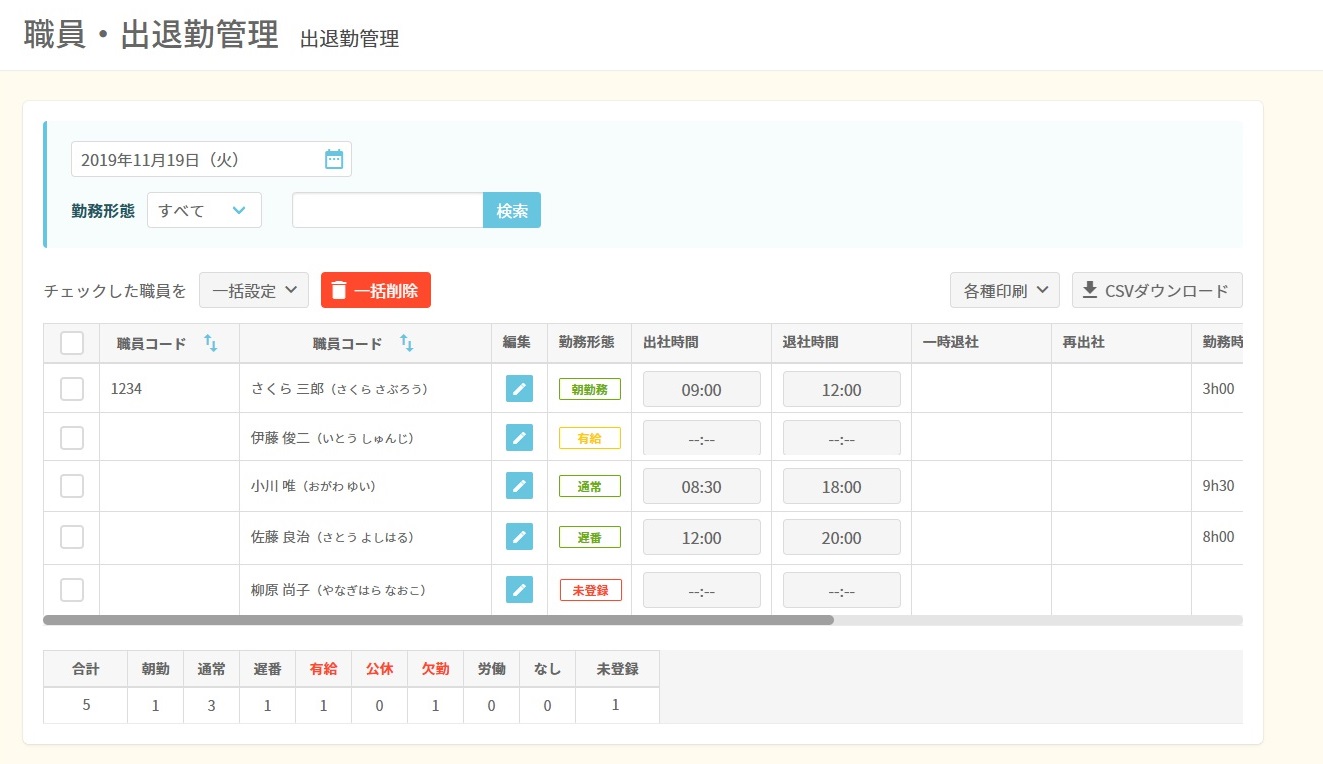The width and height of the screenshot is (1323, 764).
Task: Click 合計 total value 5
Action: pos(86,705)
